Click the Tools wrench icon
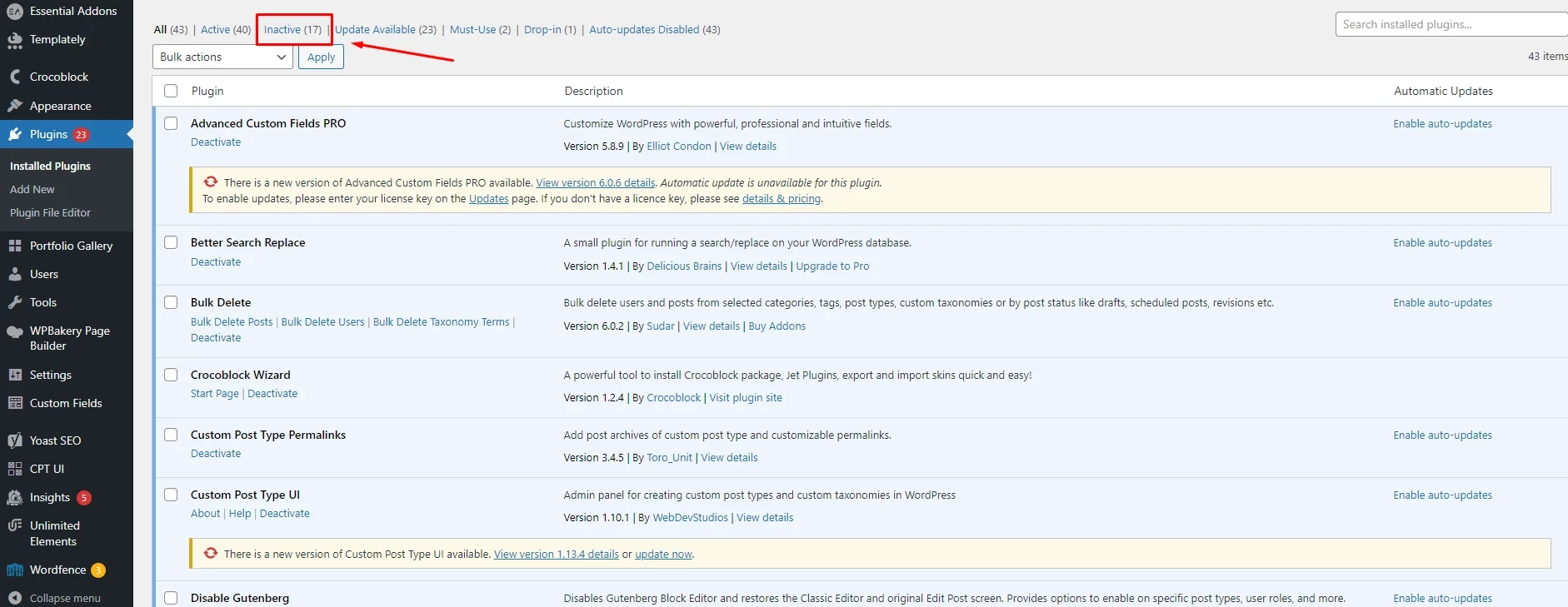The image size is (1568, 607). tap(15, 302)
